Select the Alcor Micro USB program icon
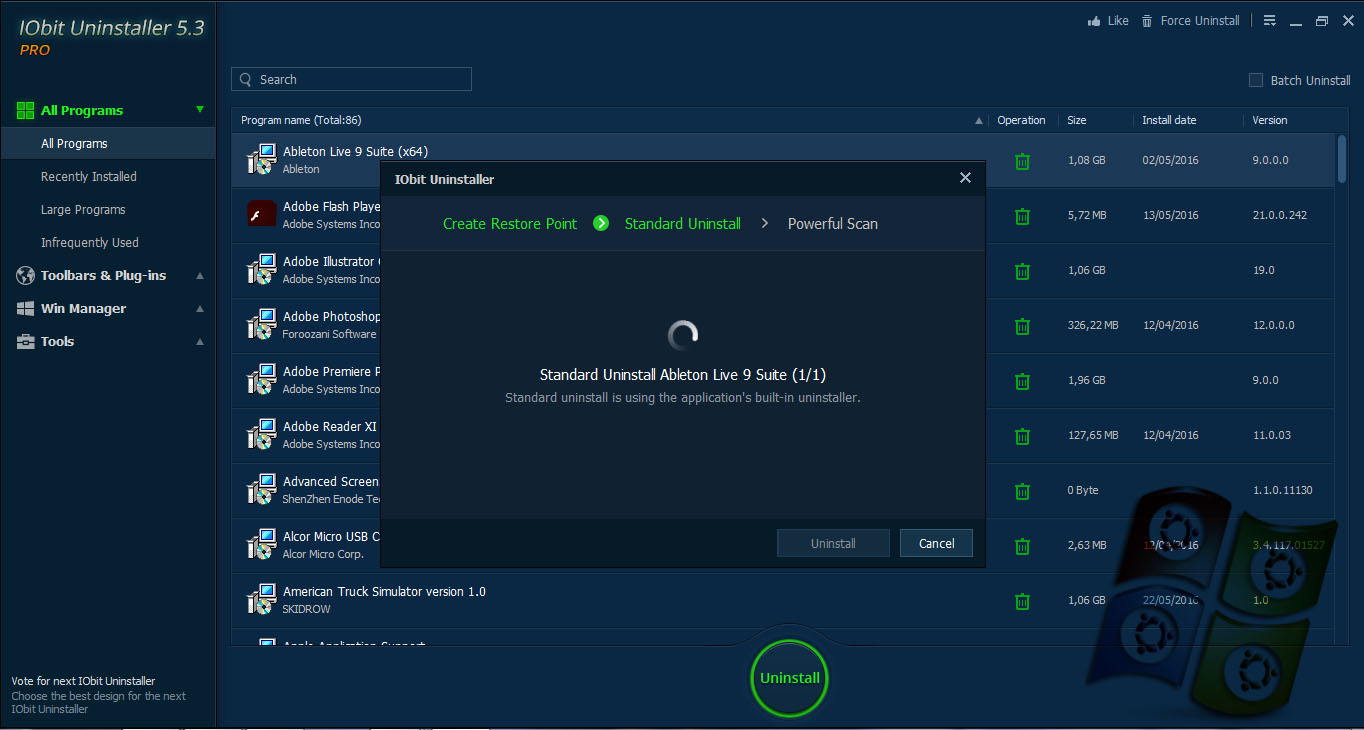The height and width of the screenshot is (730, 1364). [x=261, y=544]
